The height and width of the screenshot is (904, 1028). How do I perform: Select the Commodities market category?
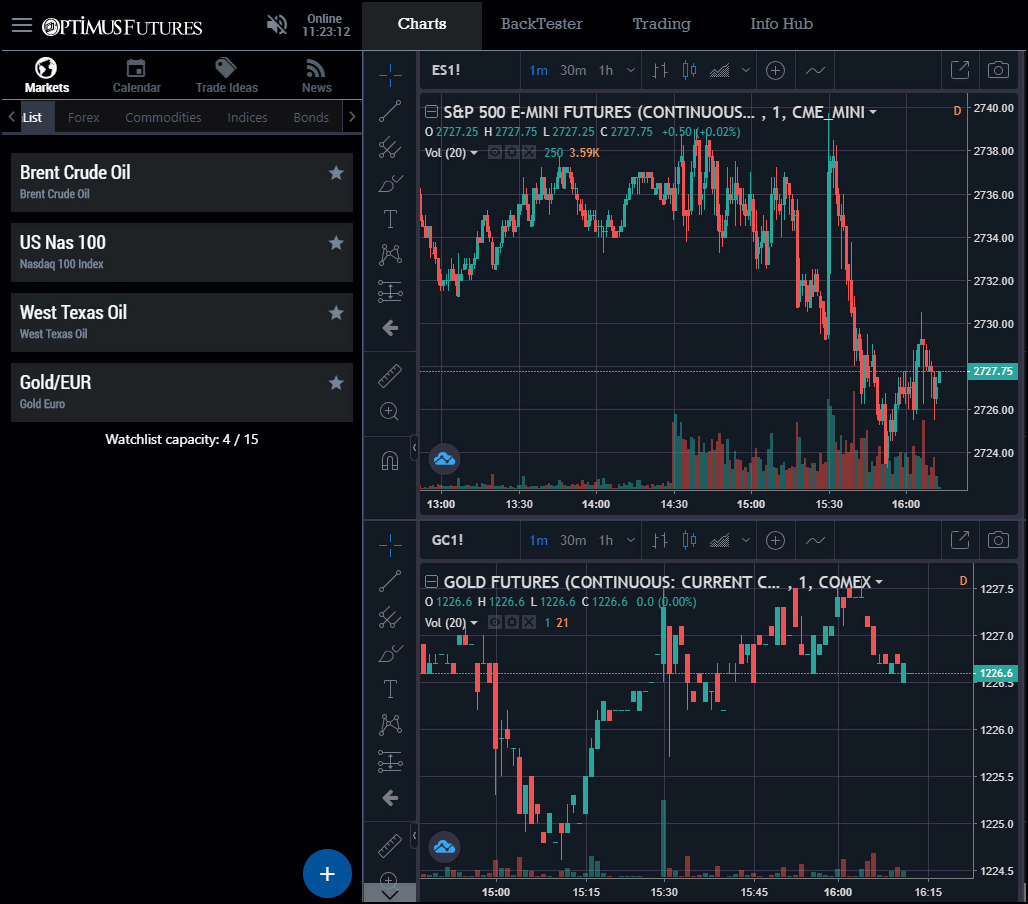(x=163, y=117)
